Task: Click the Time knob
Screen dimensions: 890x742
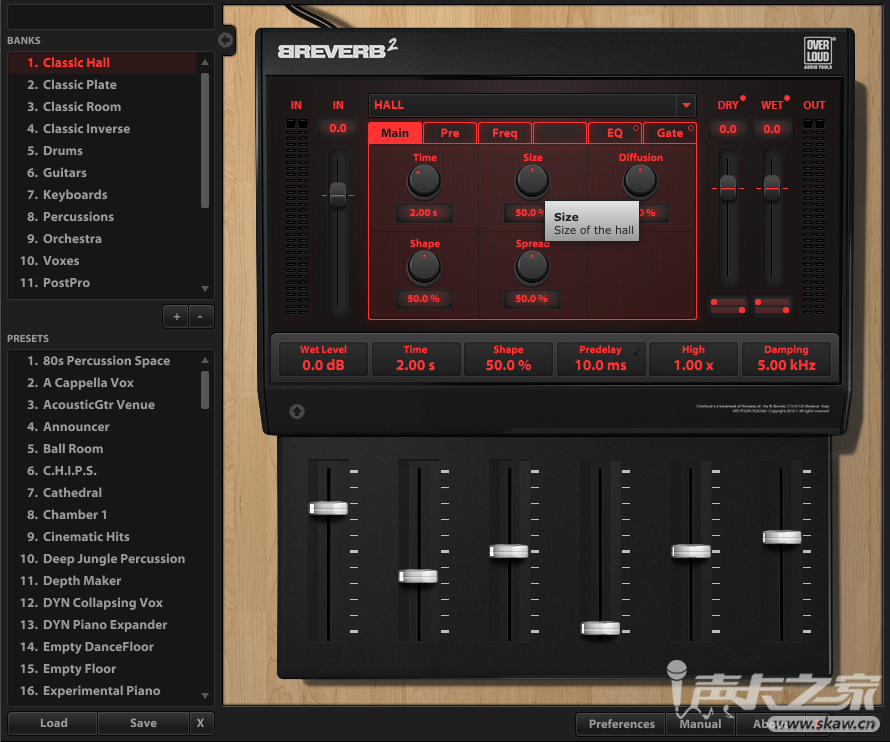Action: point(424,181)
